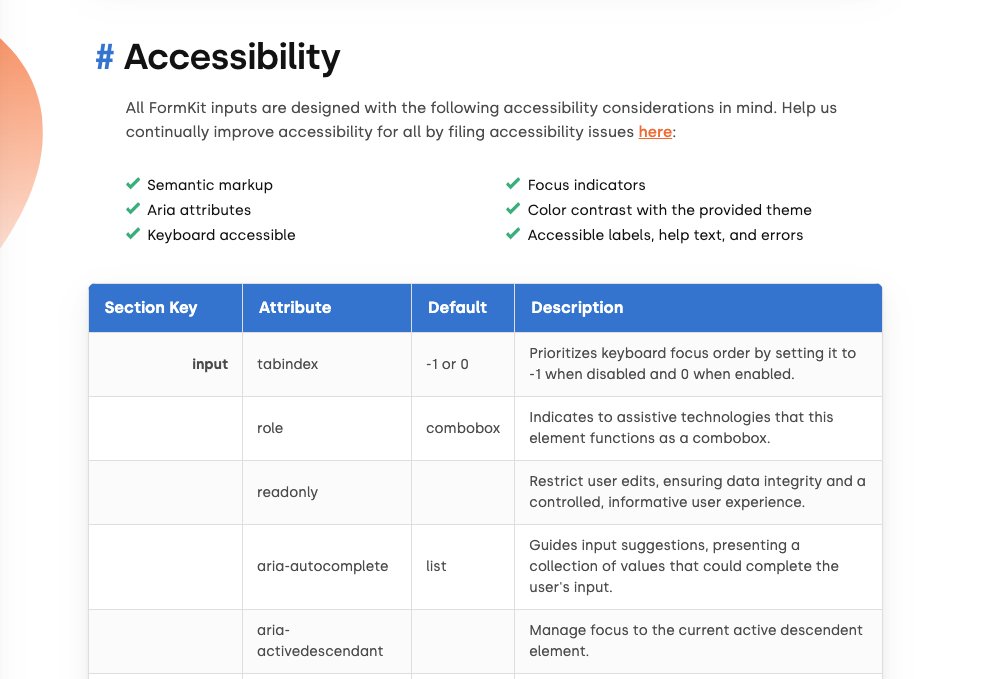Click the blue hash anchor beside Accessibility
This screenshot has width=985, height=679.
click(x=105, y=57)
